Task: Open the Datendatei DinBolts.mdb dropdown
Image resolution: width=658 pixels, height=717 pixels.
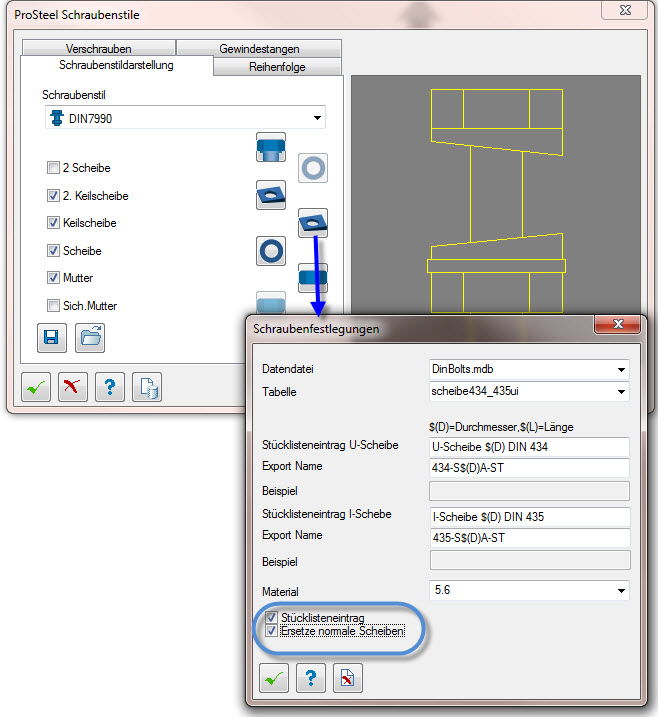Action: click(621, 369)
